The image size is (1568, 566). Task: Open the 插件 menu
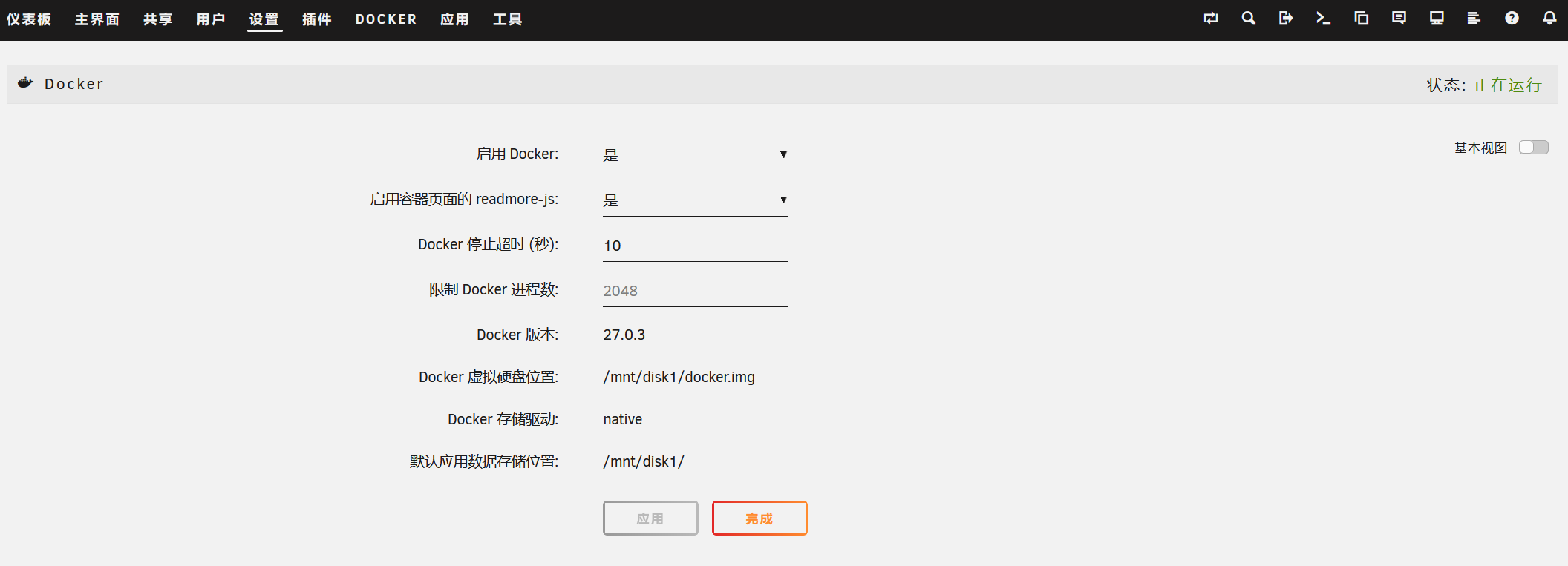point(318,20)
